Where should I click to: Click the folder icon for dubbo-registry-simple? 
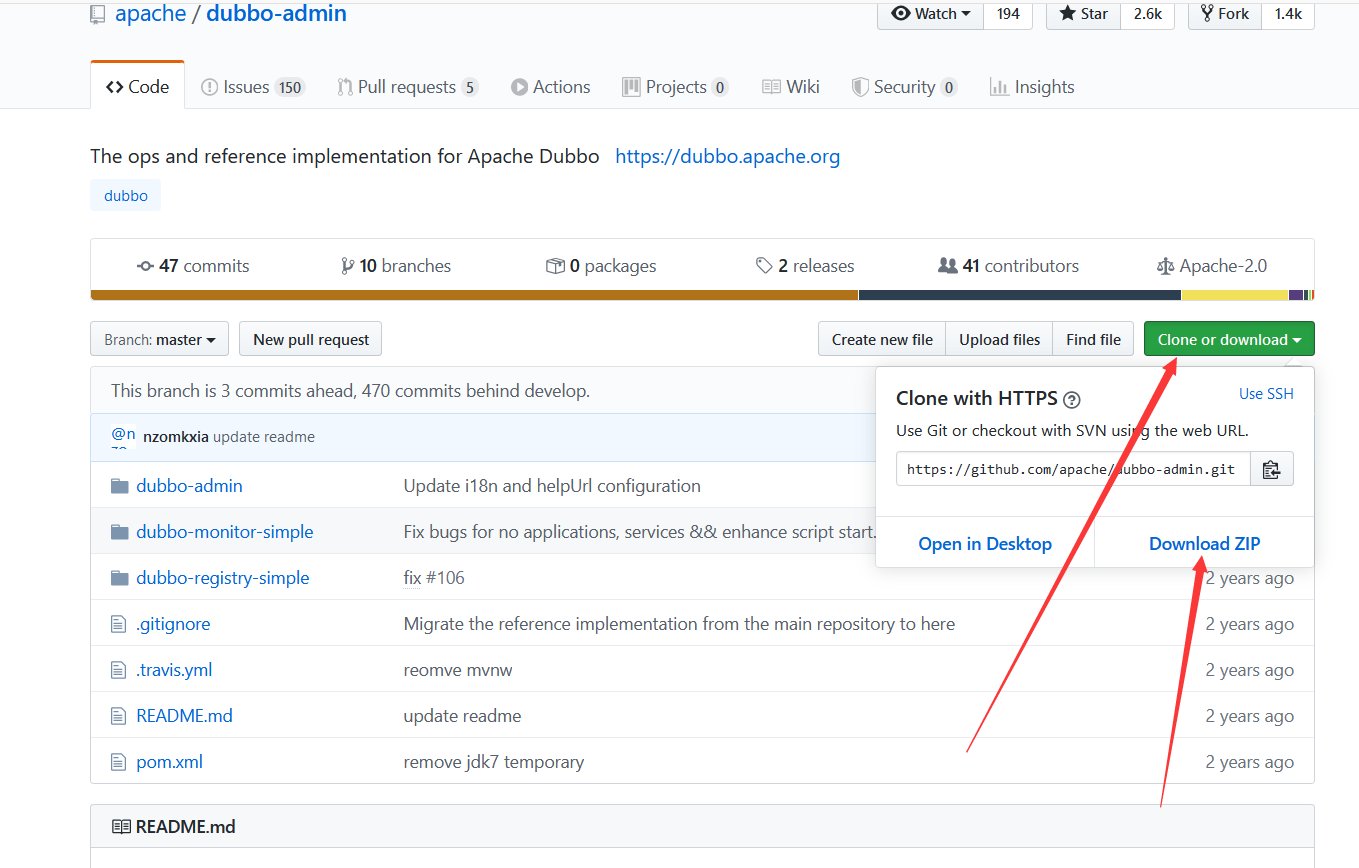click(120, 578)
